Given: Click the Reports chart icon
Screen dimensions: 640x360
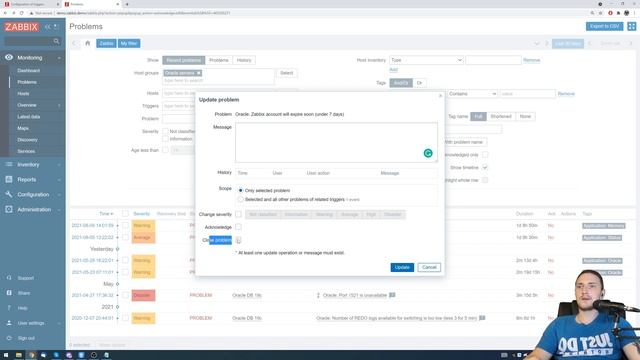Looking at the screenshot, I should coord(9,180).
